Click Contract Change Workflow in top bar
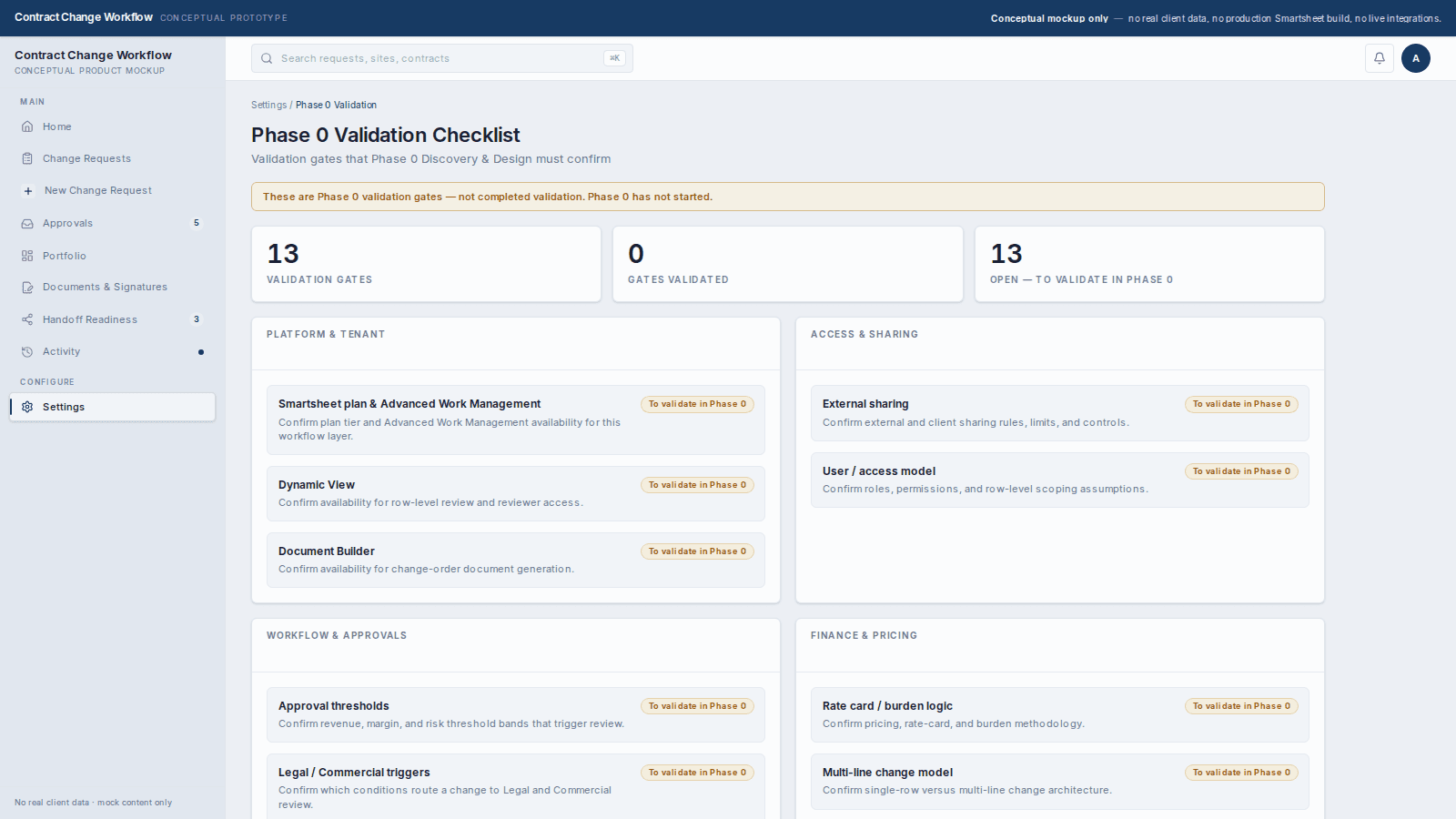This screenshot has width=1456, height=819. [x=84, y=17]
